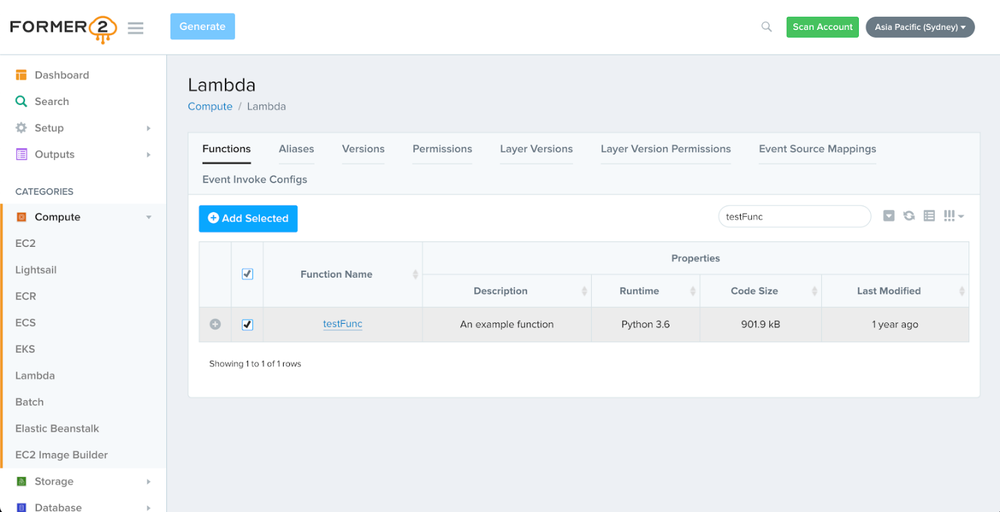Uncheck the testFunc row checkbox
1000x512 pixels.
click(x=247, y=325)
